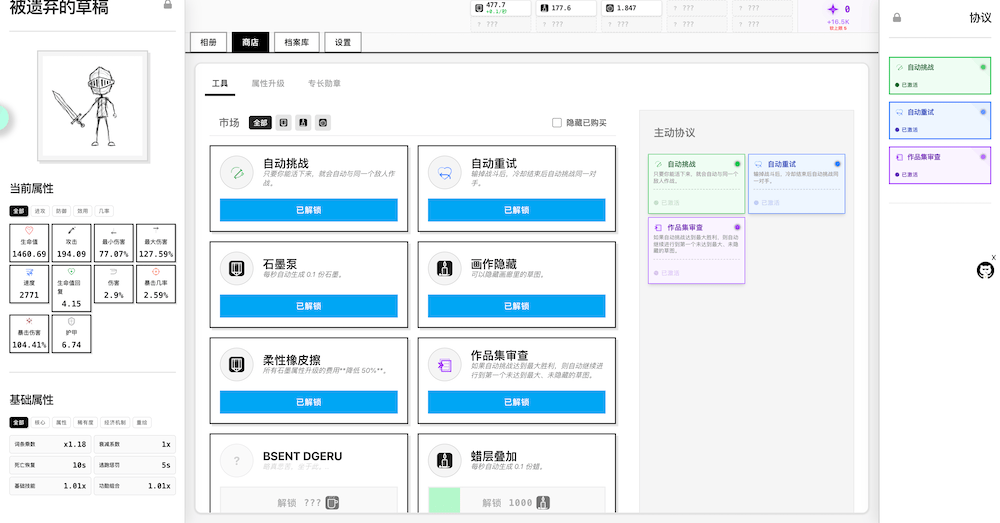
Task: Click the purple star currency icon
Action: coord(830,9)
